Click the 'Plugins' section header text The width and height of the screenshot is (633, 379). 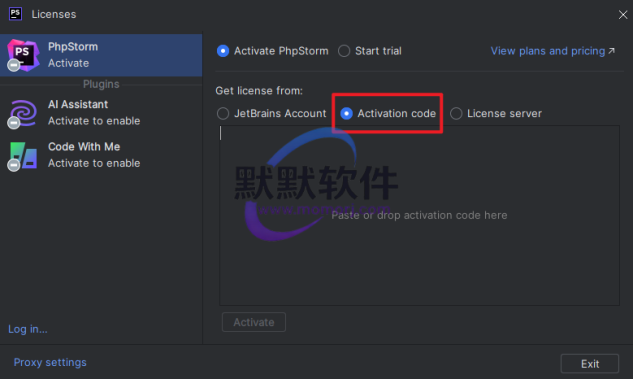pyautogui.click(x=101, y=84)
